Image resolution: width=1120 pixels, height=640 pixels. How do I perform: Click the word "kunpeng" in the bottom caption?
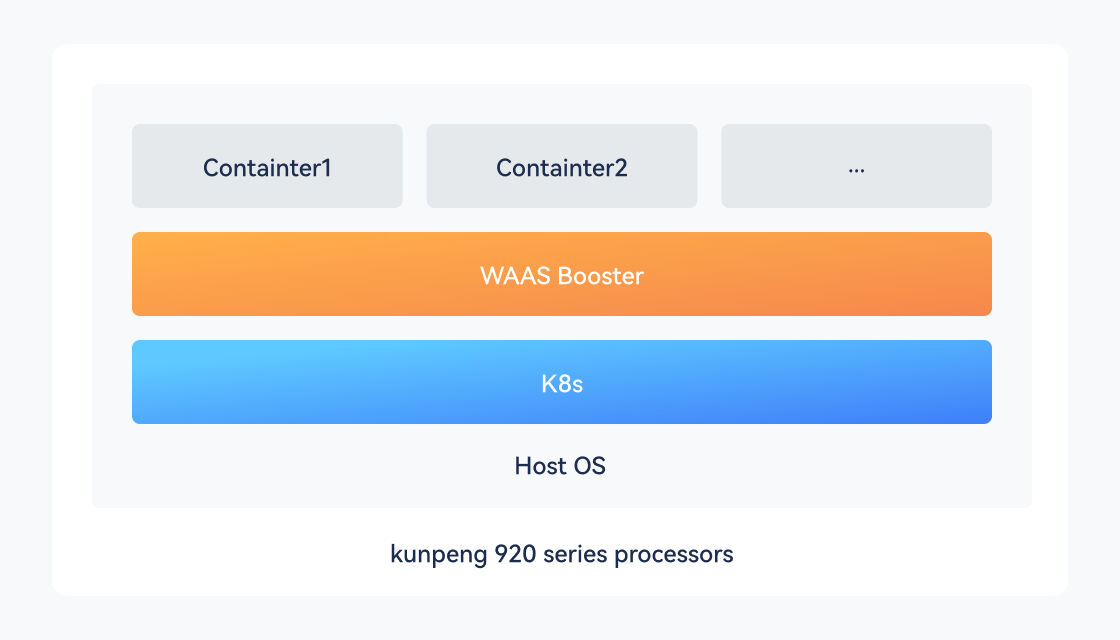tap(438, 554)
